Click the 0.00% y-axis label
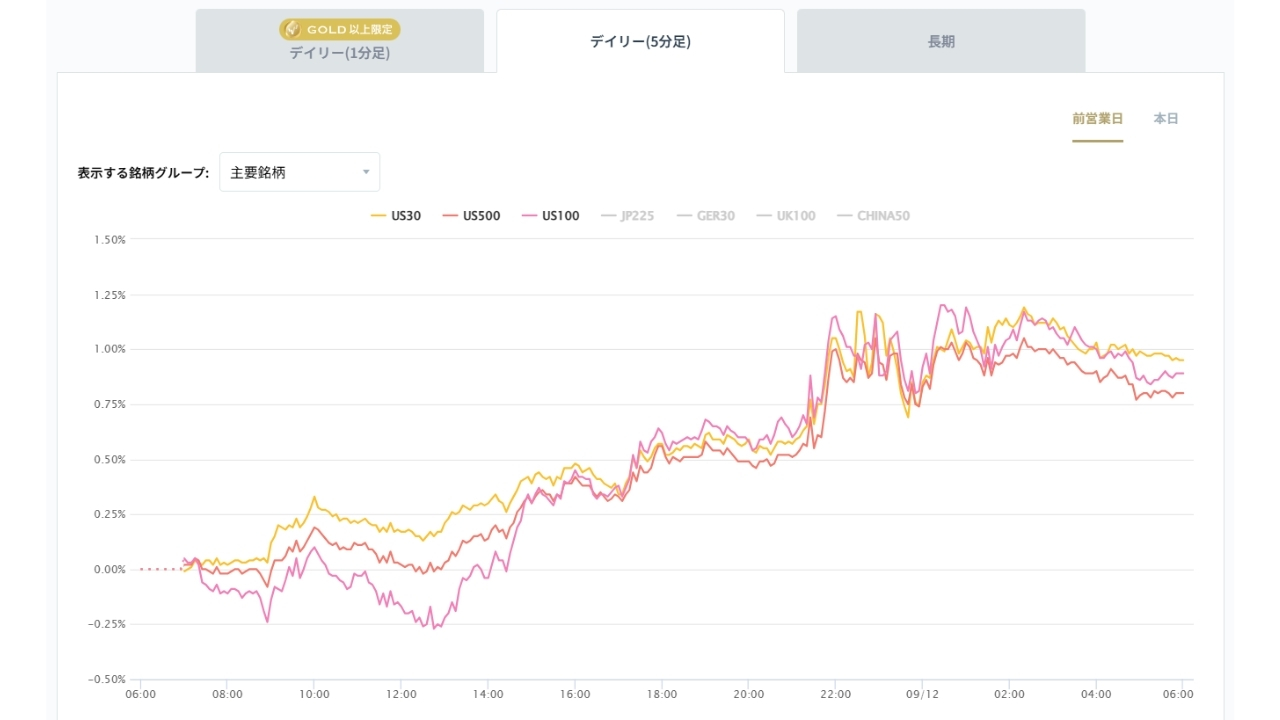Viewport: 1280px width, 720px height. click(109, 569)
